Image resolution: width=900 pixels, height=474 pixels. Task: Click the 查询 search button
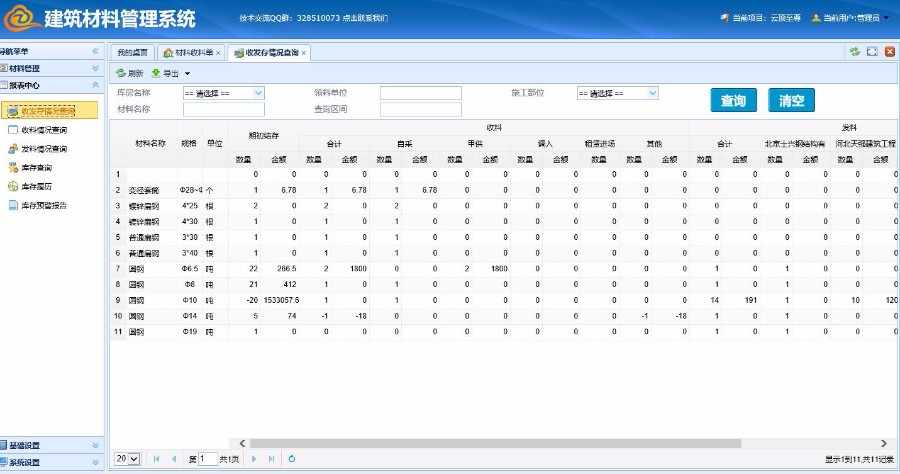[x=734, y=100]
